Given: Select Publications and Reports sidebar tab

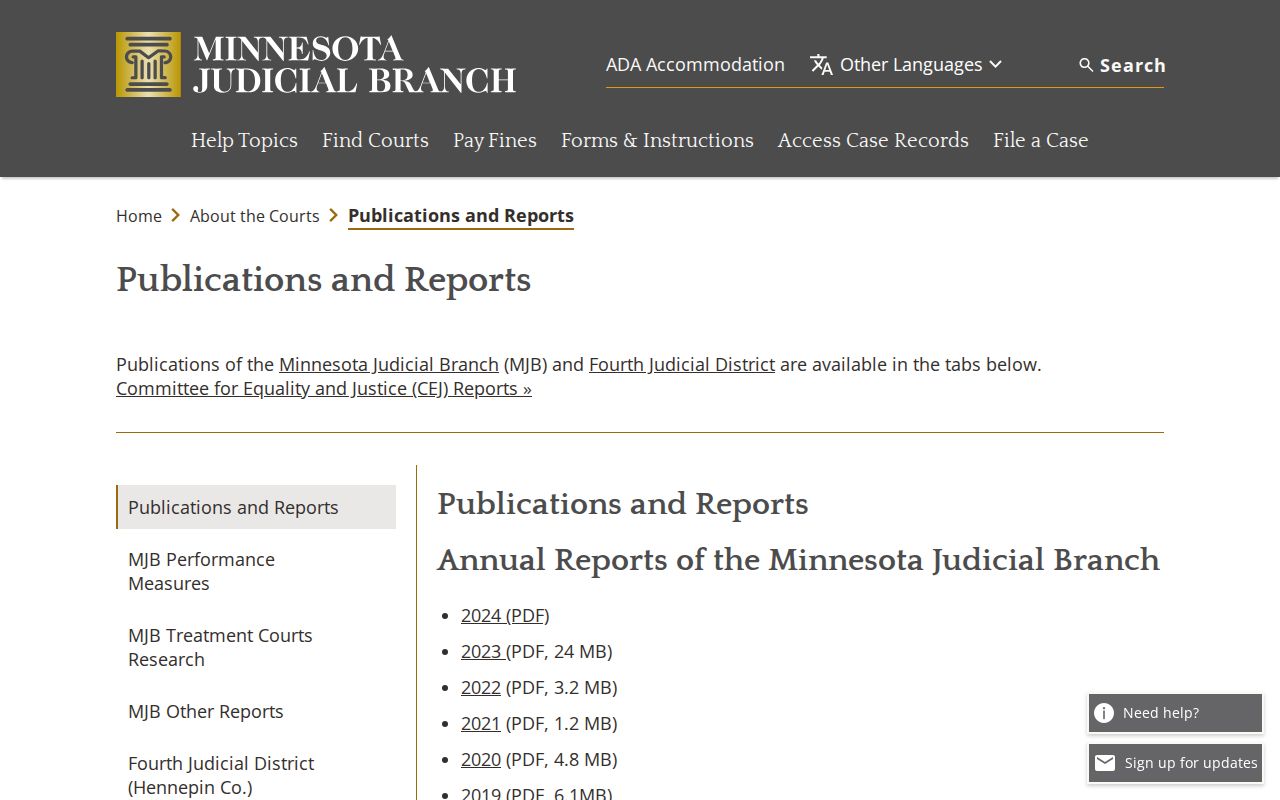Looking at the screenshot, I should pyautogui.click(x=256, y=507).
